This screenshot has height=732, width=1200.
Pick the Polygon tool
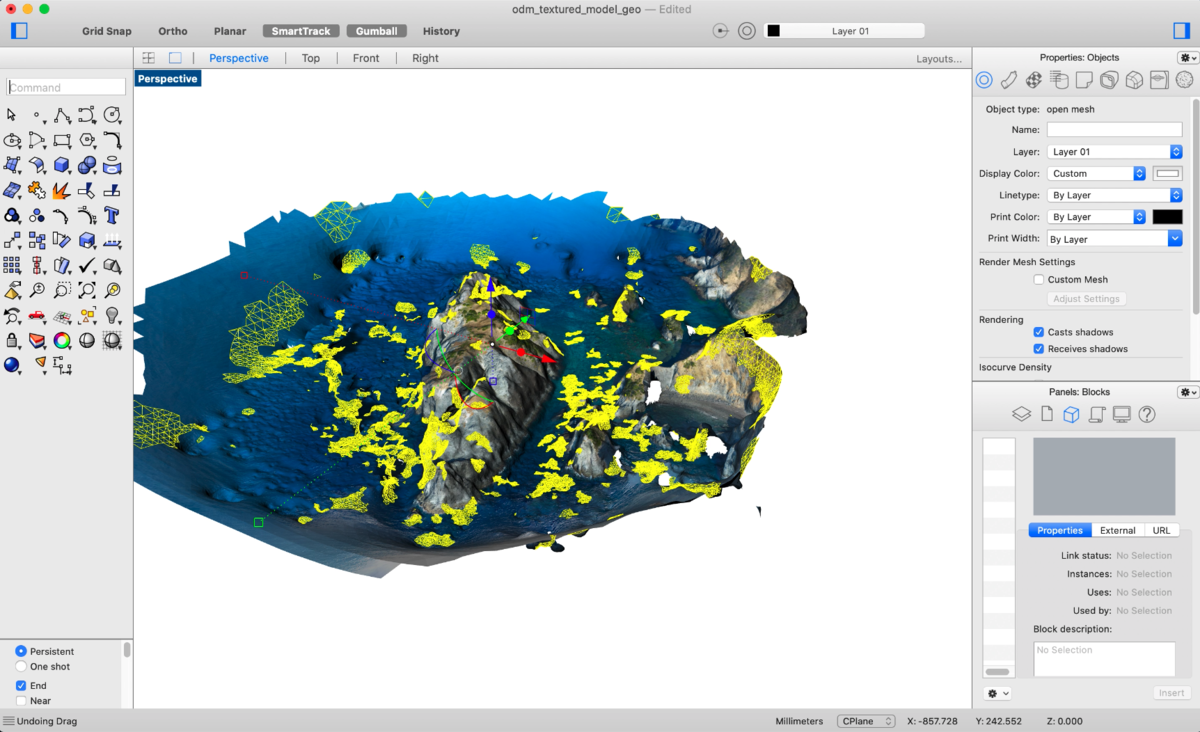pyautogui.click(x=87, y=140)
